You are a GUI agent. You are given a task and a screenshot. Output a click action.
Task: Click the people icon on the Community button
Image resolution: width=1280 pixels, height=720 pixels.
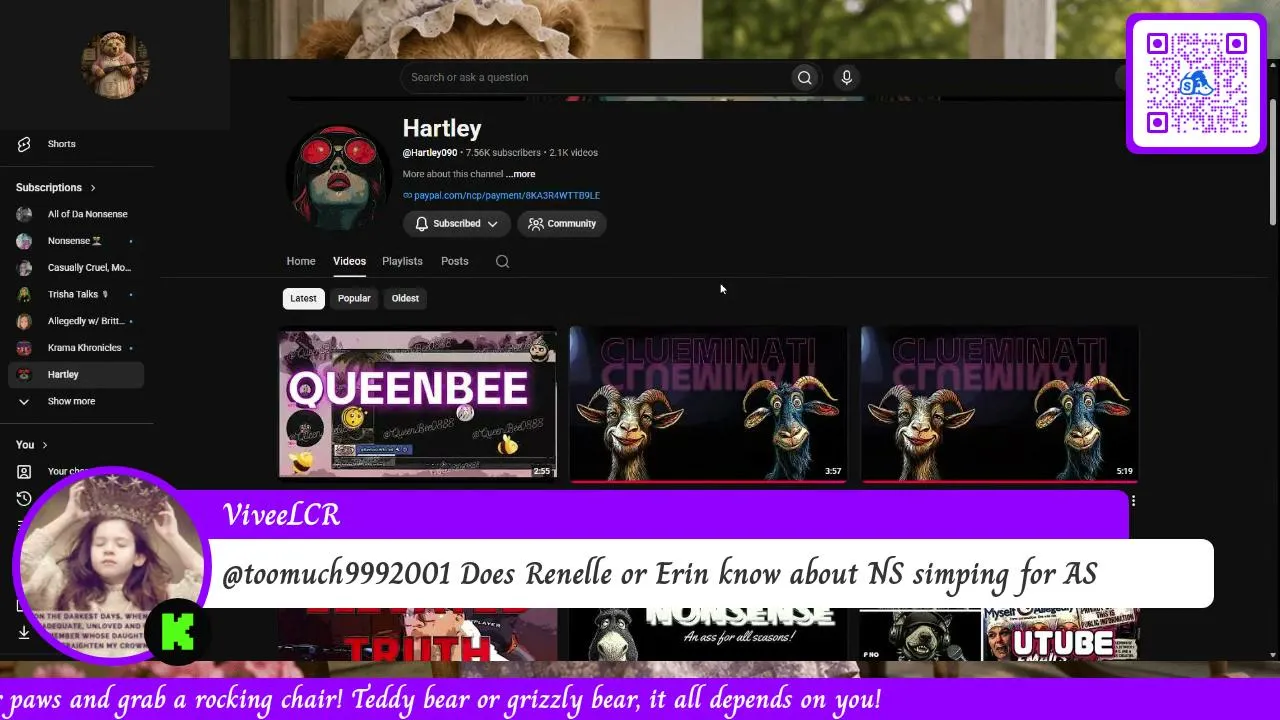pos(536,224)
